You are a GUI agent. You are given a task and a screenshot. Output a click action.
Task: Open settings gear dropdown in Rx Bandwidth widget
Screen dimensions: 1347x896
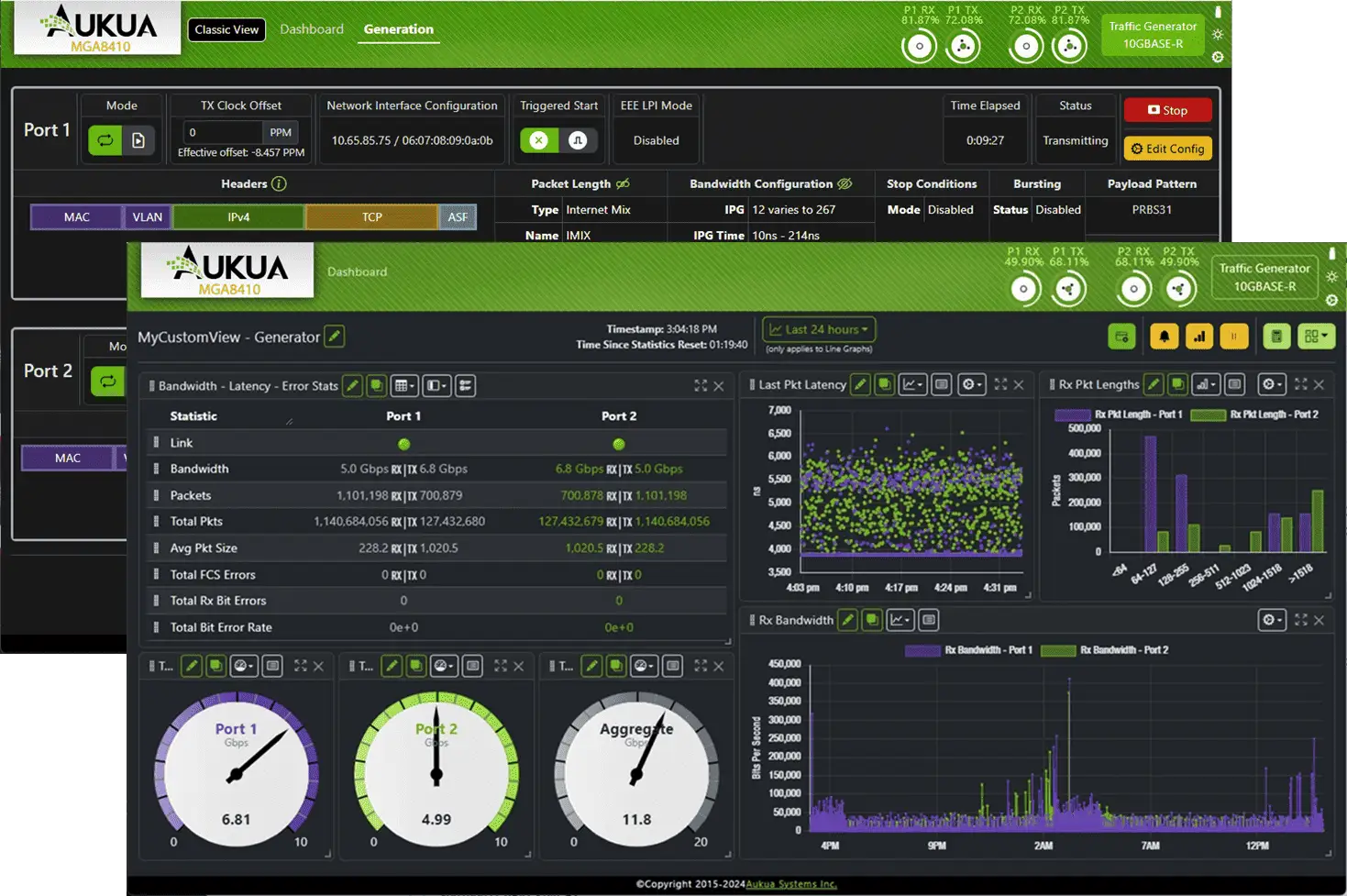pyautogui.click(x=1272, y=620)
